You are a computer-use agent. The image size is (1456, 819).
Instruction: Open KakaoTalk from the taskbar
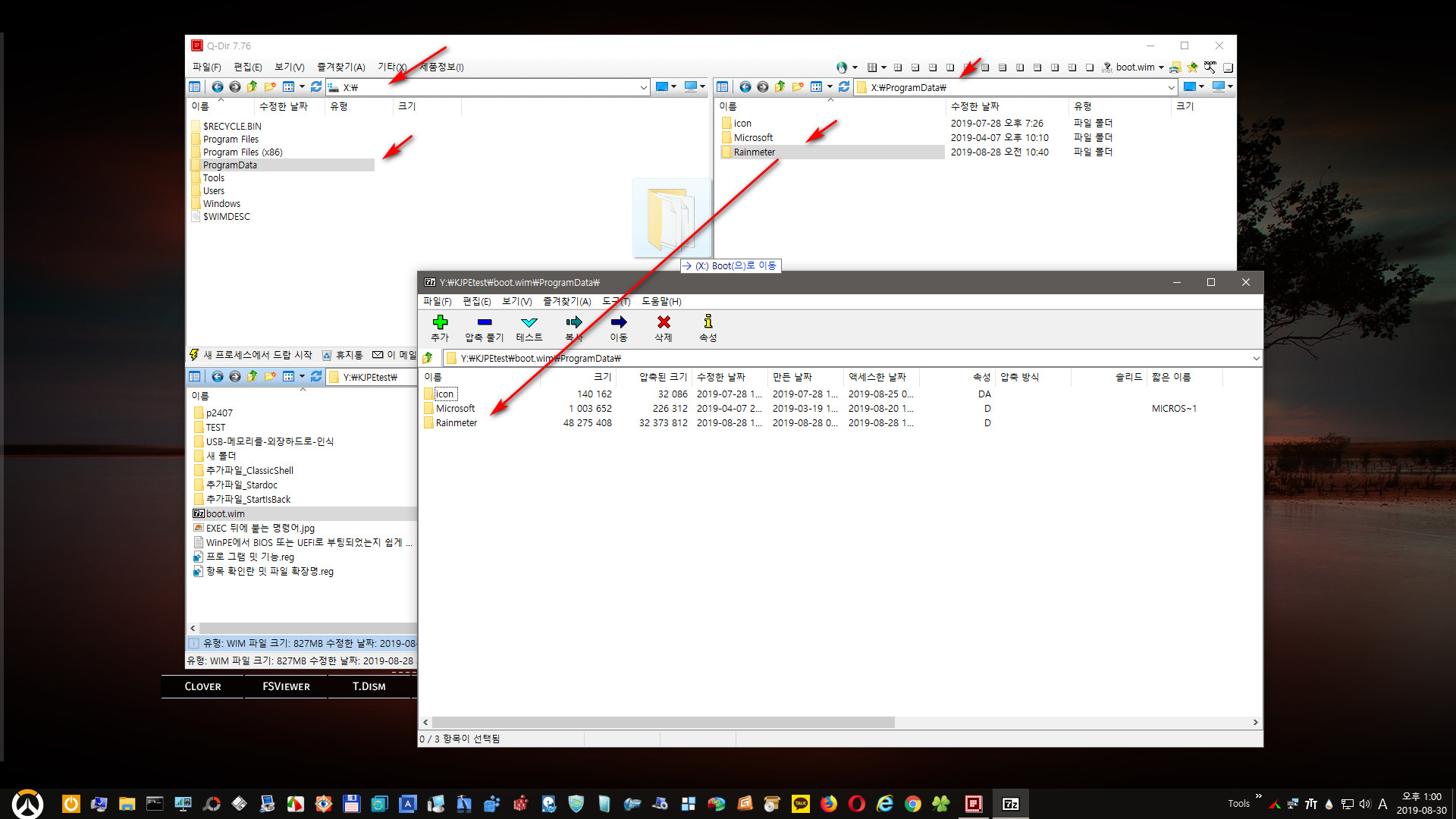click(x=801, y=804)
